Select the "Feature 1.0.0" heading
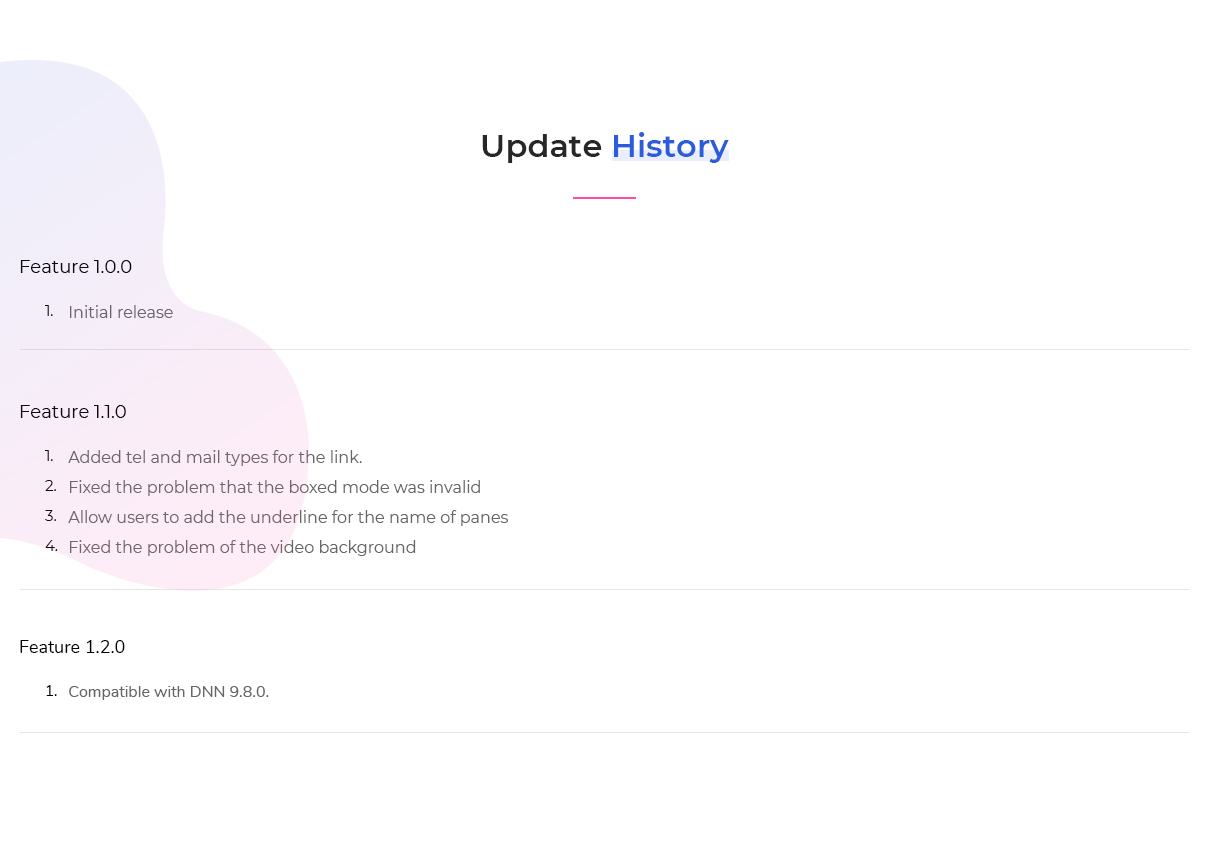Image resolution: width=1209 pixels, height=843 pixels. click(76, 267)
